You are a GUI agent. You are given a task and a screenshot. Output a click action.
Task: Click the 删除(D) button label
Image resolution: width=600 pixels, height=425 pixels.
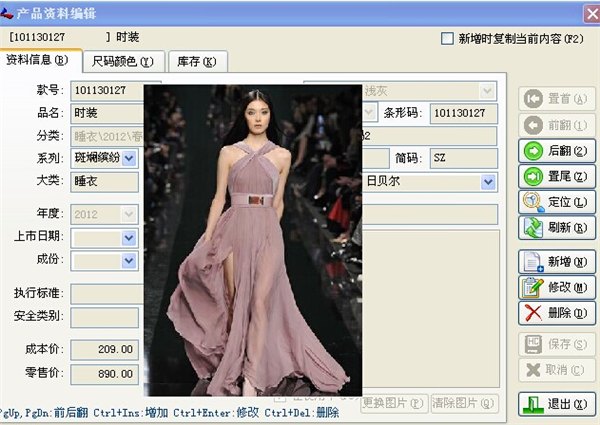pos(567,313)
